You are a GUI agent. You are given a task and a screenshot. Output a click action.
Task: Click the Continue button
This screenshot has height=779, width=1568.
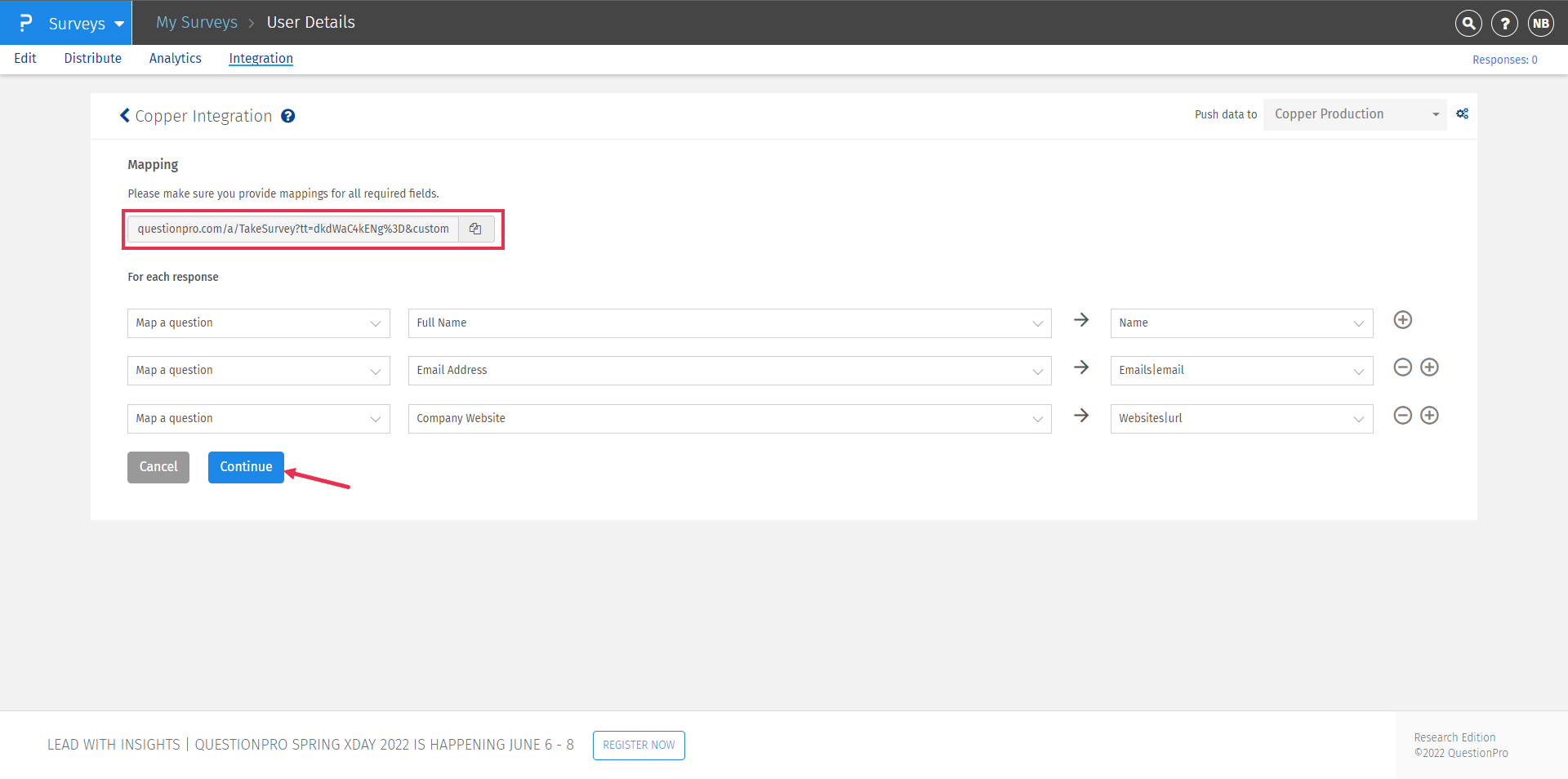[x=246, y=467]
